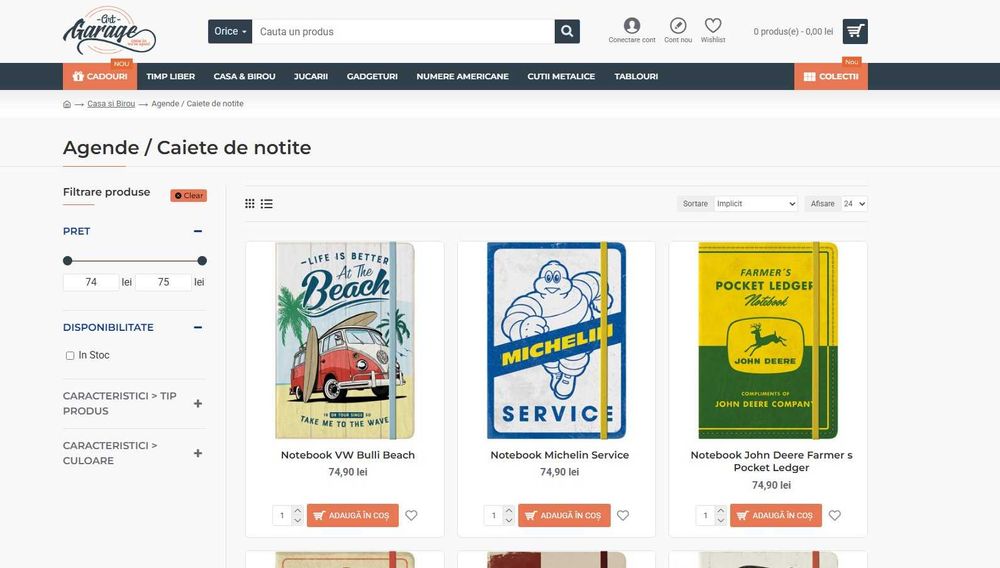This screenshot has width=1000, height=568.
Task: Open VW Bulli Beach notebook image
Action: coord(345,340)
